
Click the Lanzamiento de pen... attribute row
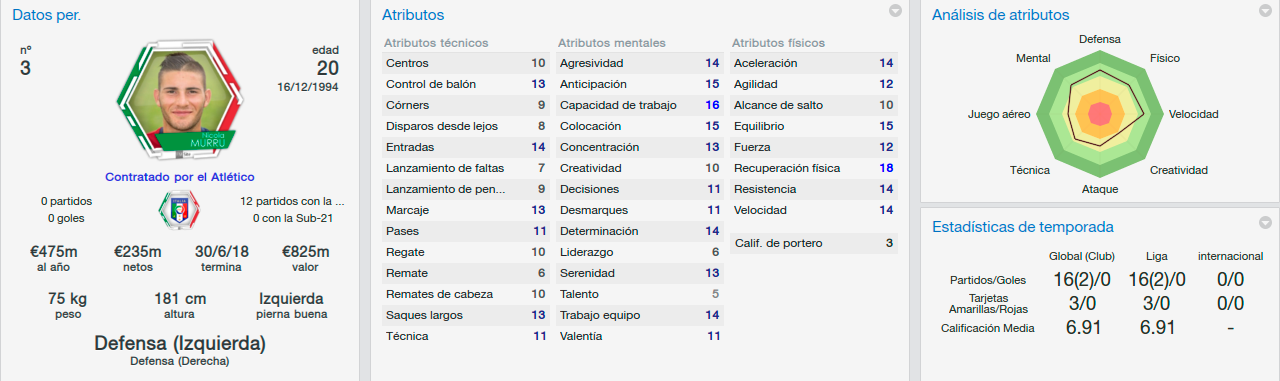[466, 189]
